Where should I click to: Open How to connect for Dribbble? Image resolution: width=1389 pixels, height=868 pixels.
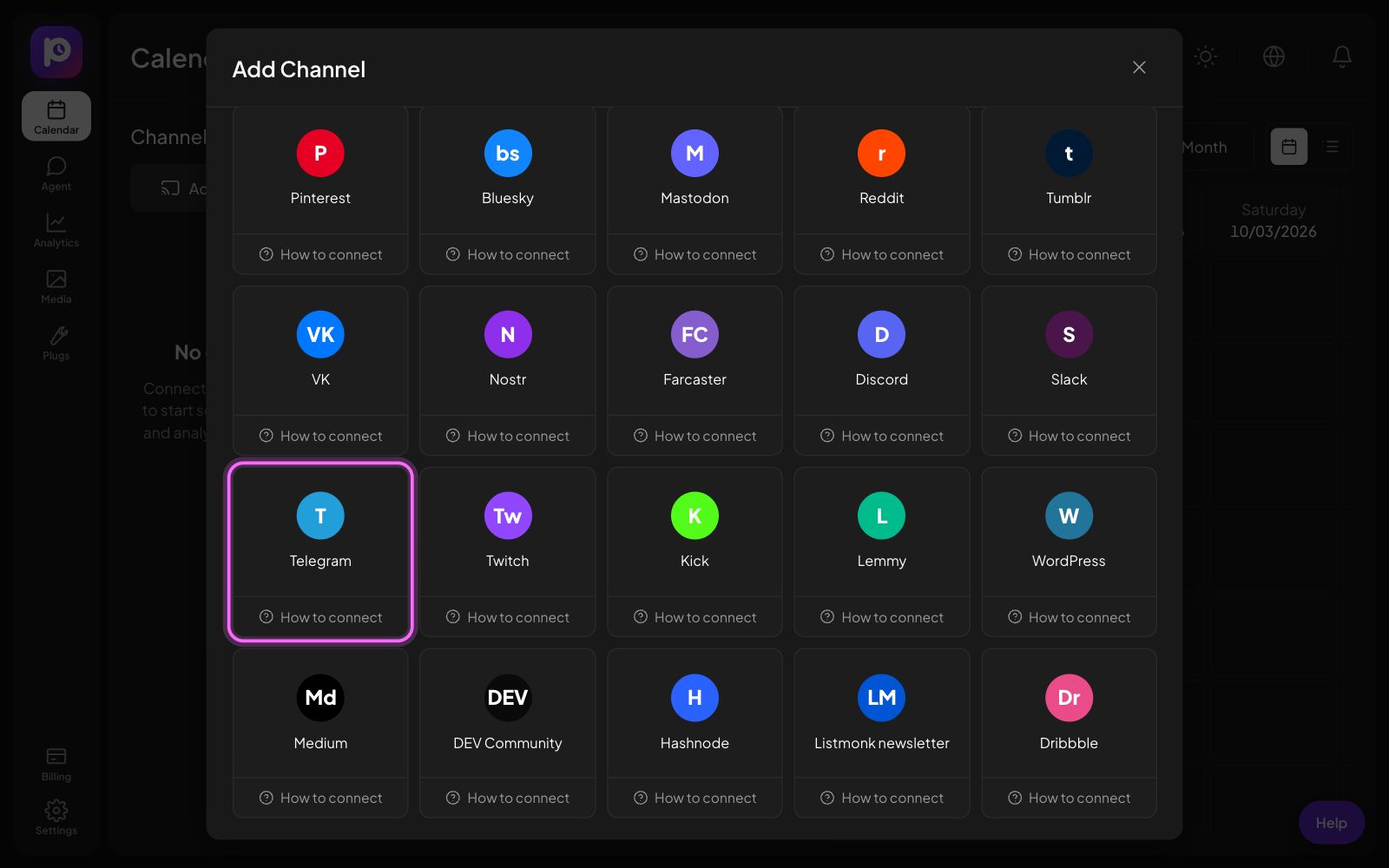(x=1069, y=798)
